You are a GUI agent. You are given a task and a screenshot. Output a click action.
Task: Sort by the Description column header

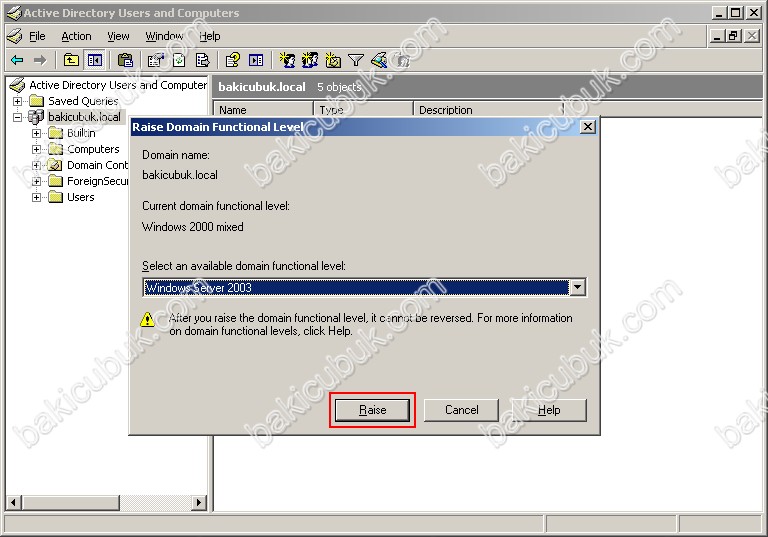click(x=489, y=110)
